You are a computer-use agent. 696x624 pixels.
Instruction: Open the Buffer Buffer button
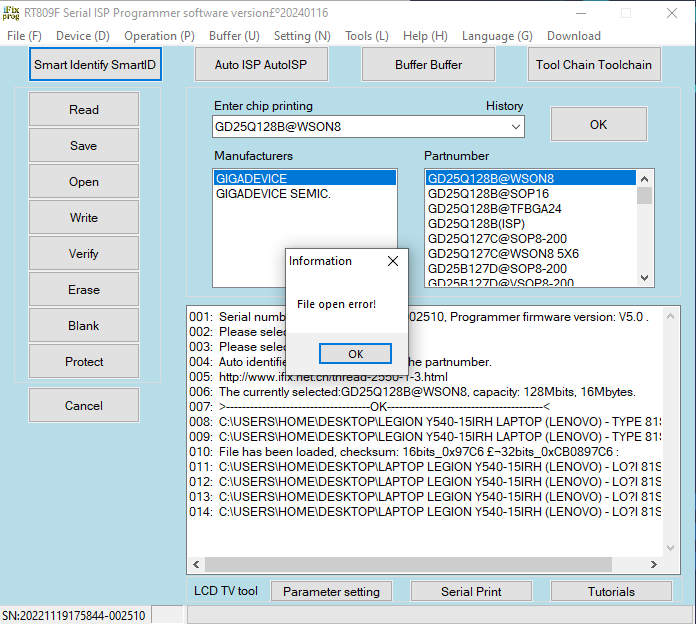click(x=428, y=65)
